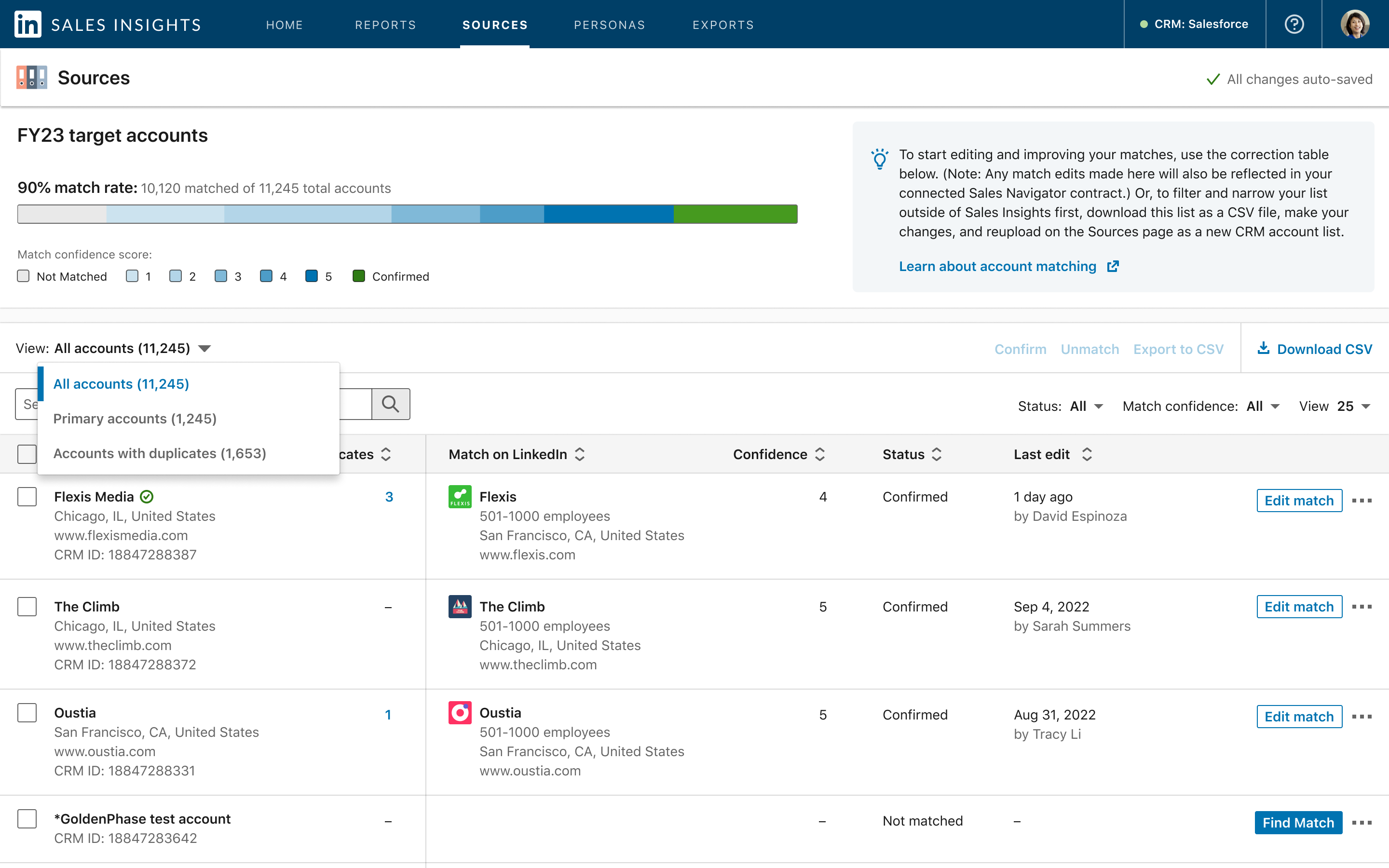Click the Unmatch action
Screen dimensions: 1389x868
[x=1089, y=349]
